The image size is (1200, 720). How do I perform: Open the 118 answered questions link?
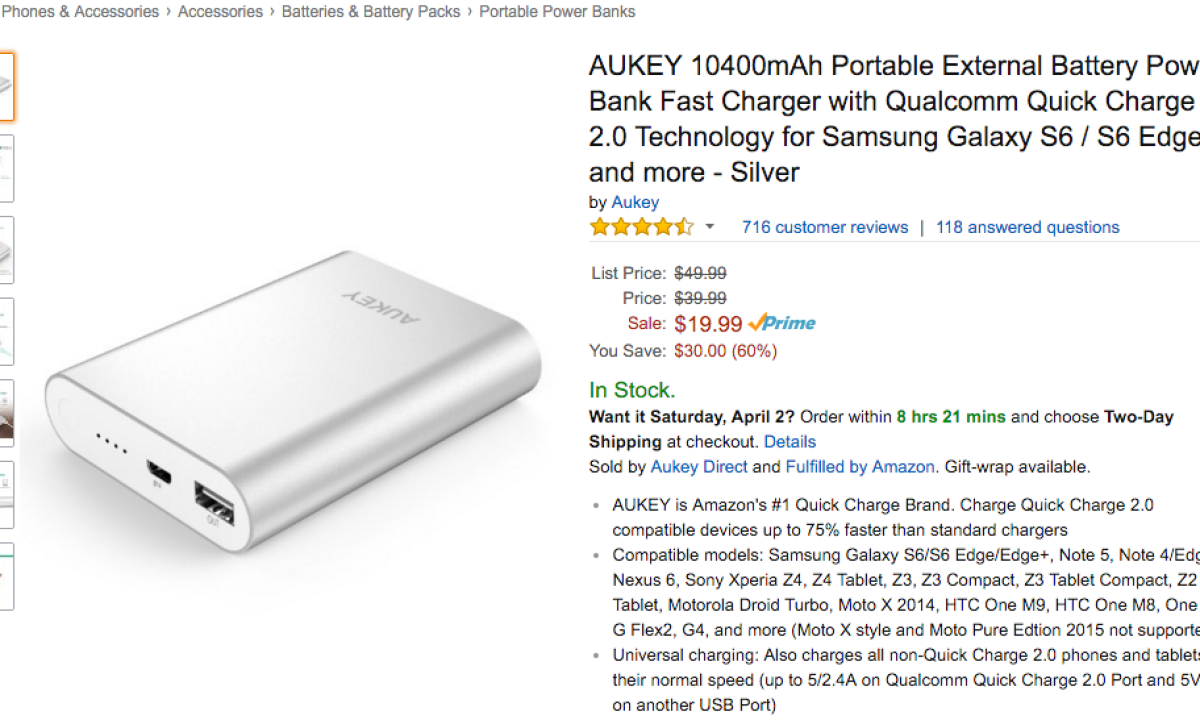point(1027,227)
